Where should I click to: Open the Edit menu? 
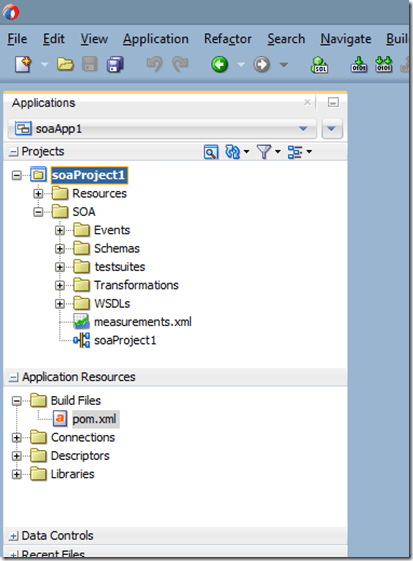pyautogui.click(x=54, y=39)
